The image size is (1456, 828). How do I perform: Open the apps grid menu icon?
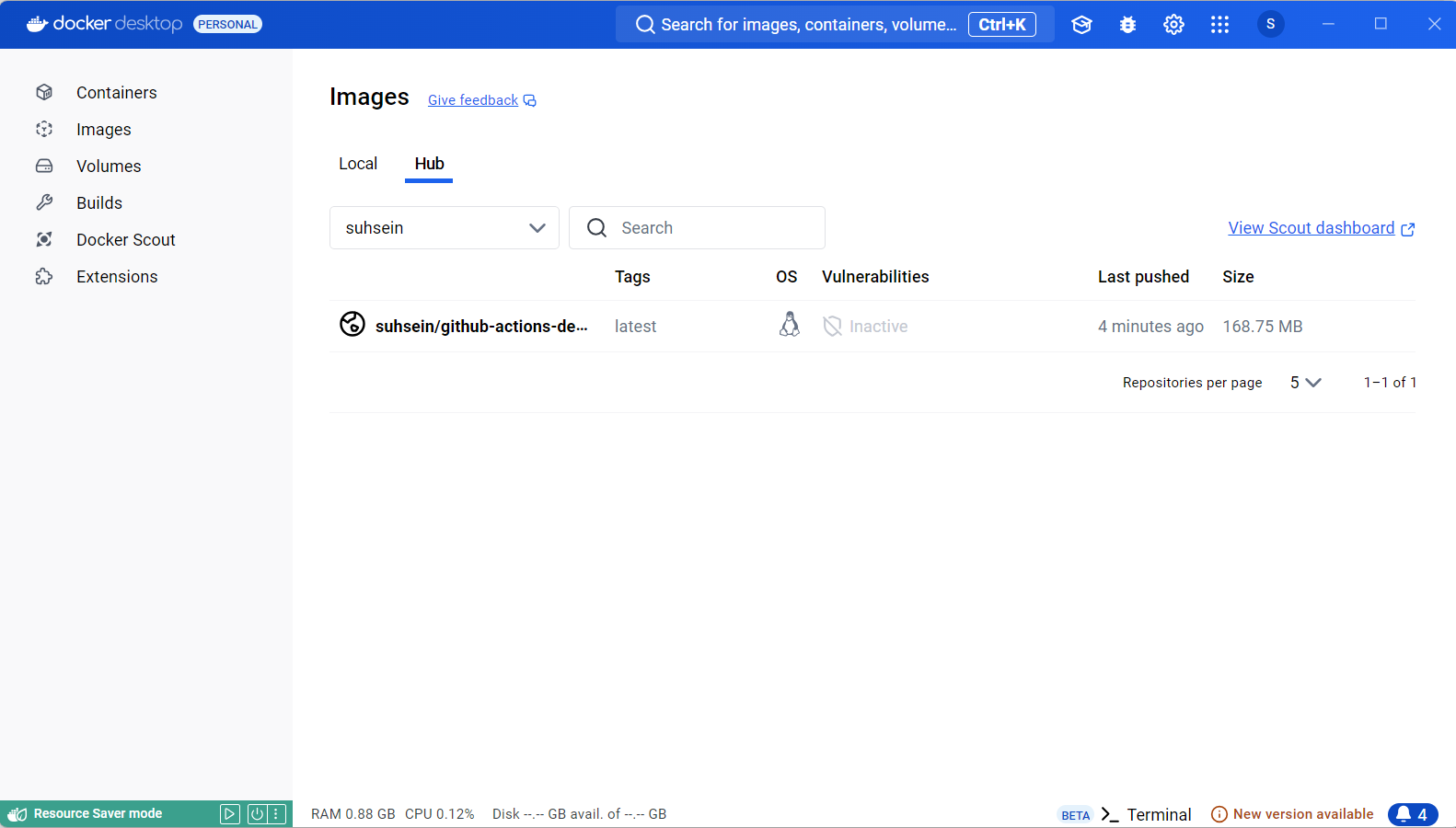(1219, 25)
